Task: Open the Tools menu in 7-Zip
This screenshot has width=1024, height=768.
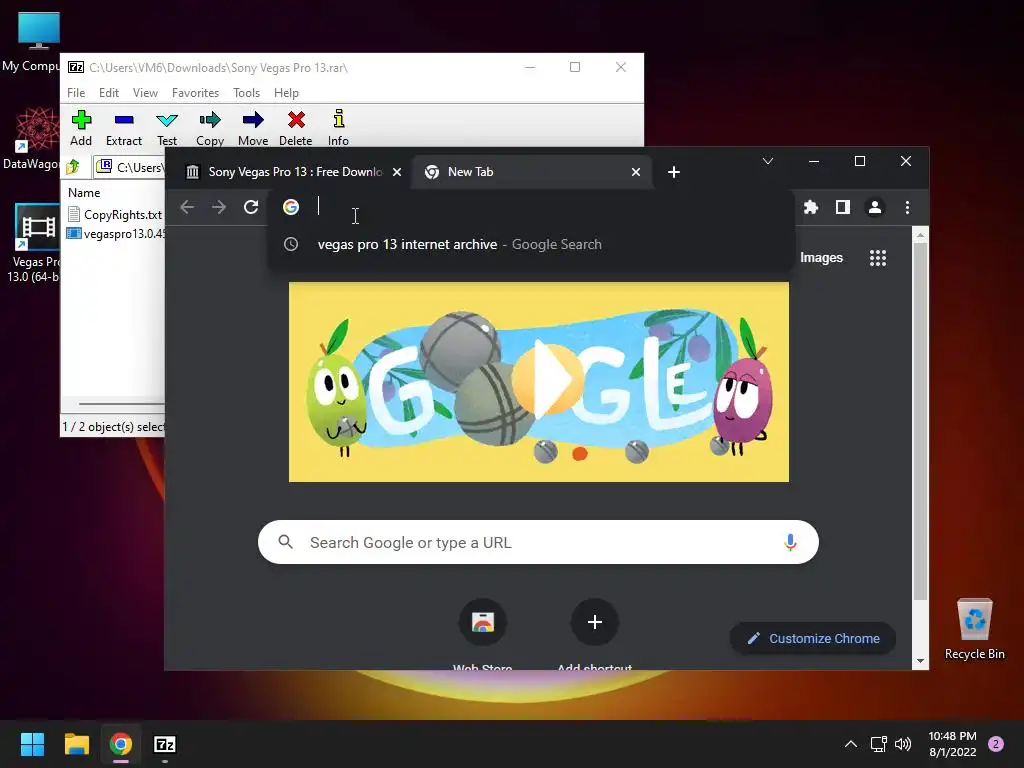Action: click(x=247, y=93)
